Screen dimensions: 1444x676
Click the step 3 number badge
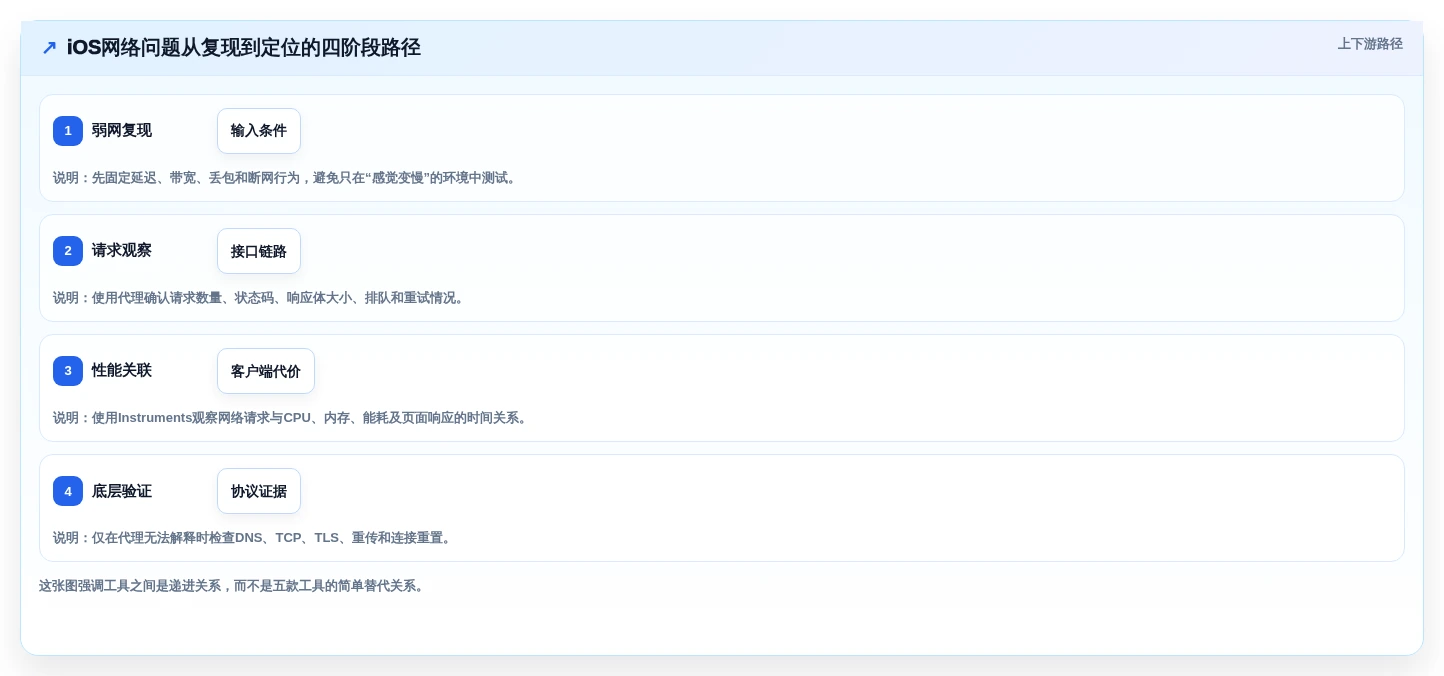68,371
